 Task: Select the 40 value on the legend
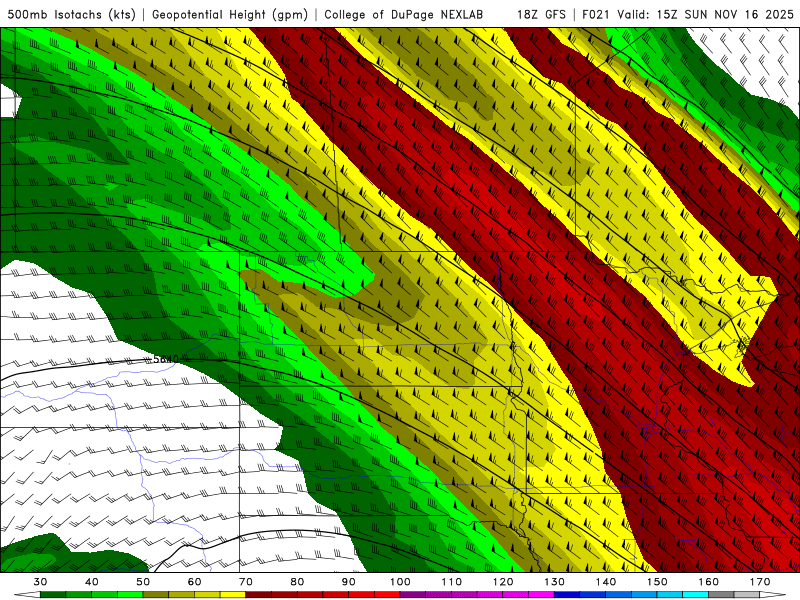(92, 582)
